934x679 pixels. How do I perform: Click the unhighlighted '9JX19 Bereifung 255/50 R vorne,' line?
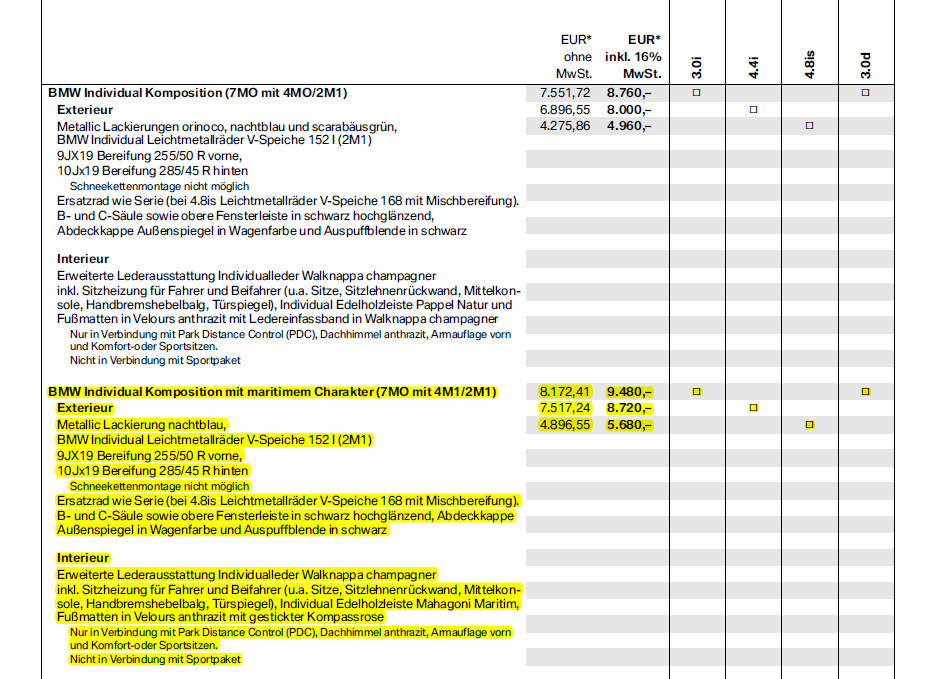[150, 156]
